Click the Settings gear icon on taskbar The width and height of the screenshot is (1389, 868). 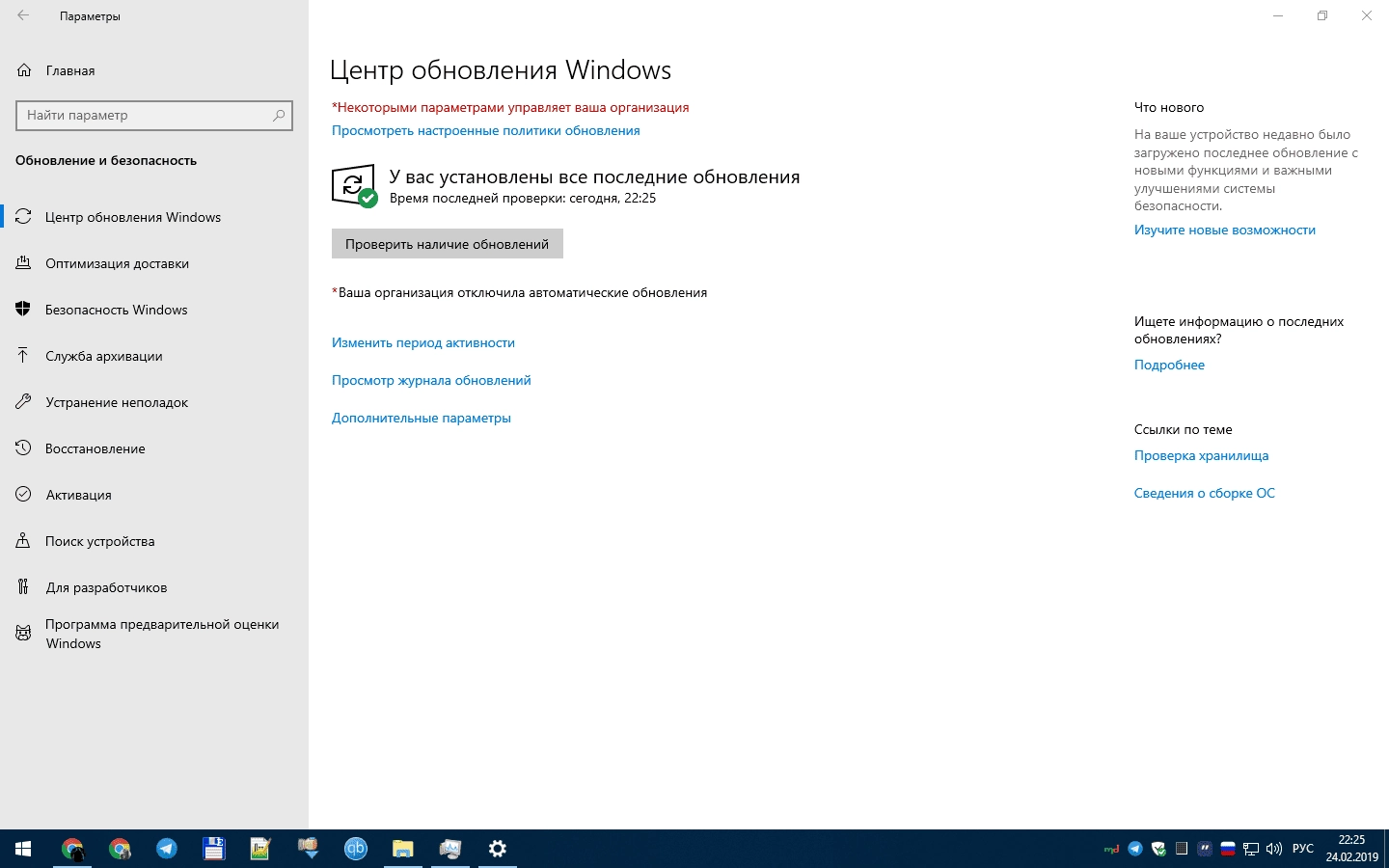pyautogui.click(x=498, y=849)
